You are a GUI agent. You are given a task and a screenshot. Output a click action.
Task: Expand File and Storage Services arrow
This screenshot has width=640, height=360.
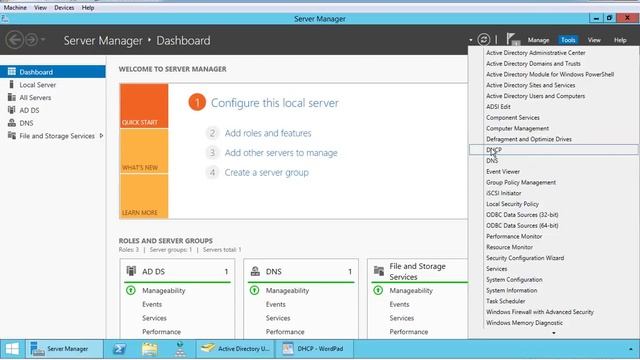101,136
